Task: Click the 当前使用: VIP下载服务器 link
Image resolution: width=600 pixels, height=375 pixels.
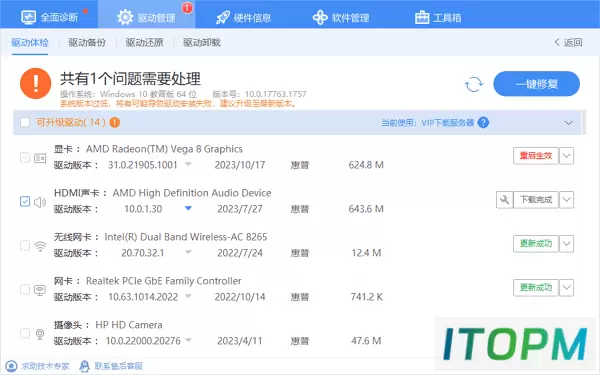Action: pos(427,123)
